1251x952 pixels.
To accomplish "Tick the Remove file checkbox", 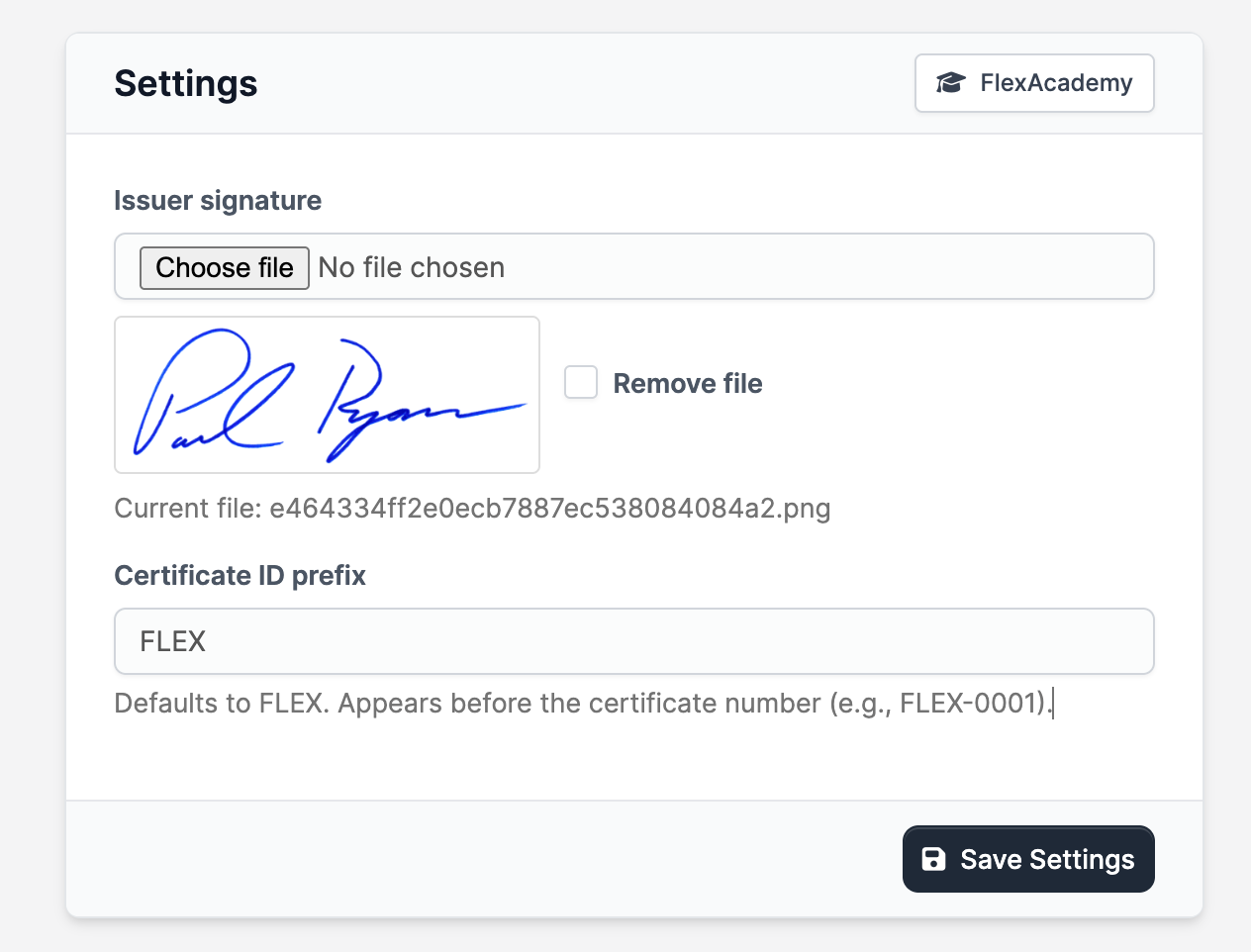I will click(x=581, y=382).
